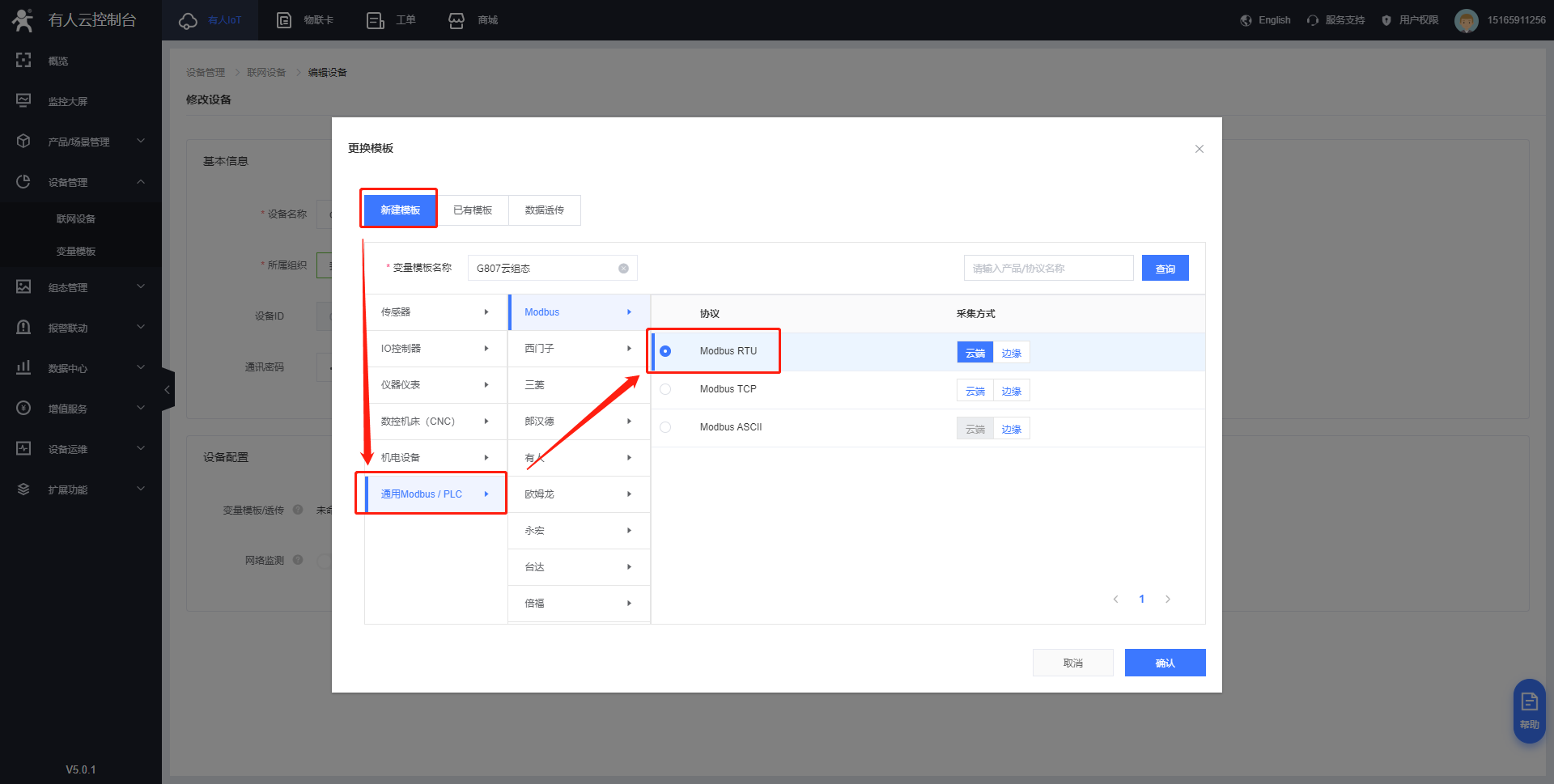The height and width of the screenshot is (784, 1554).
Task: Click the 确认 confirm button
Action: [x=1165, y=663]
